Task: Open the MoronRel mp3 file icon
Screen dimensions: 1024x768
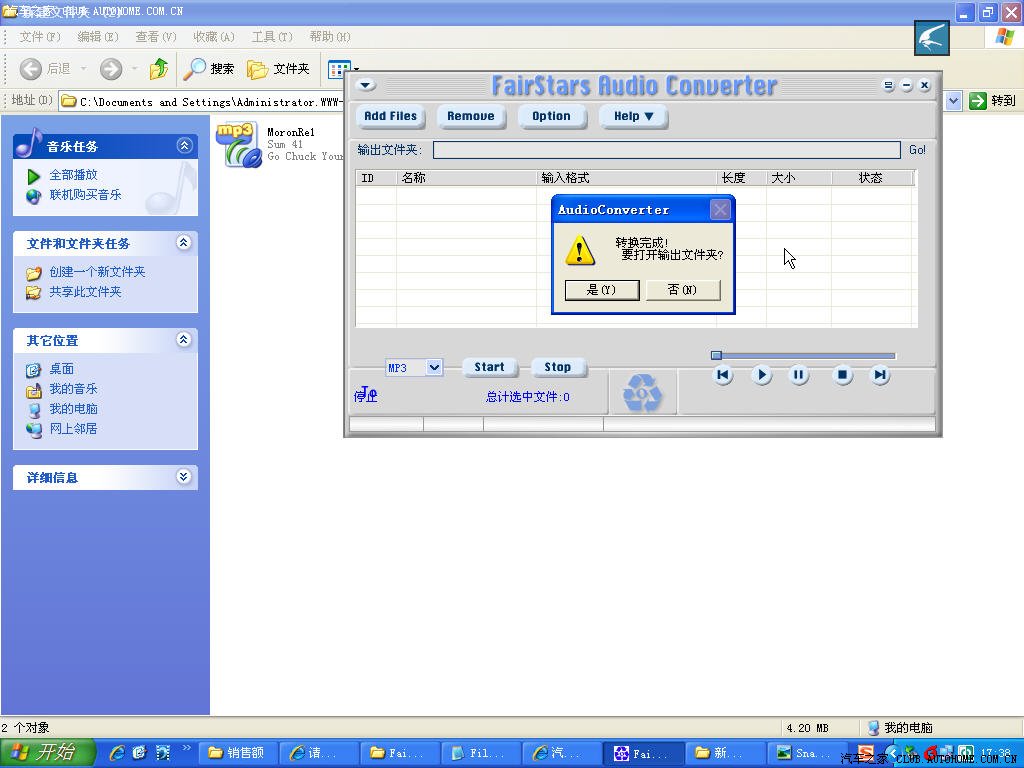Action: 238,144
